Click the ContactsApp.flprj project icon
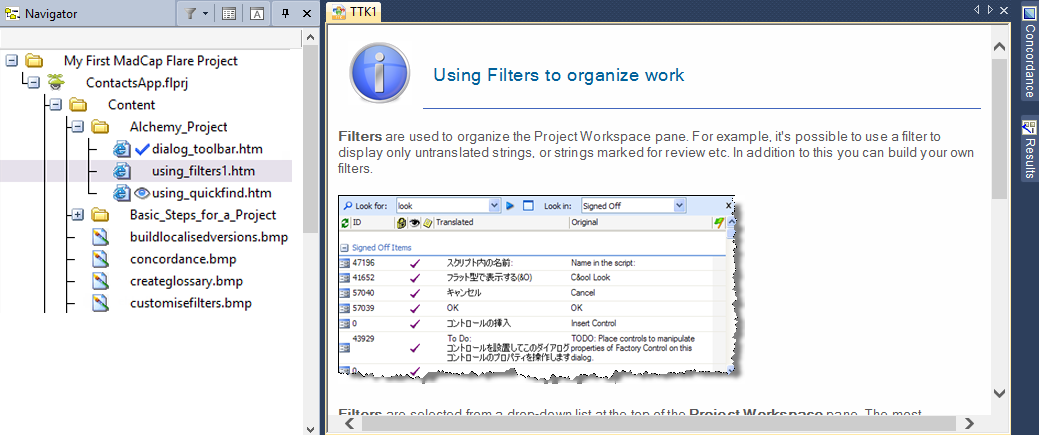1039x435 pixels. [56, 82]
